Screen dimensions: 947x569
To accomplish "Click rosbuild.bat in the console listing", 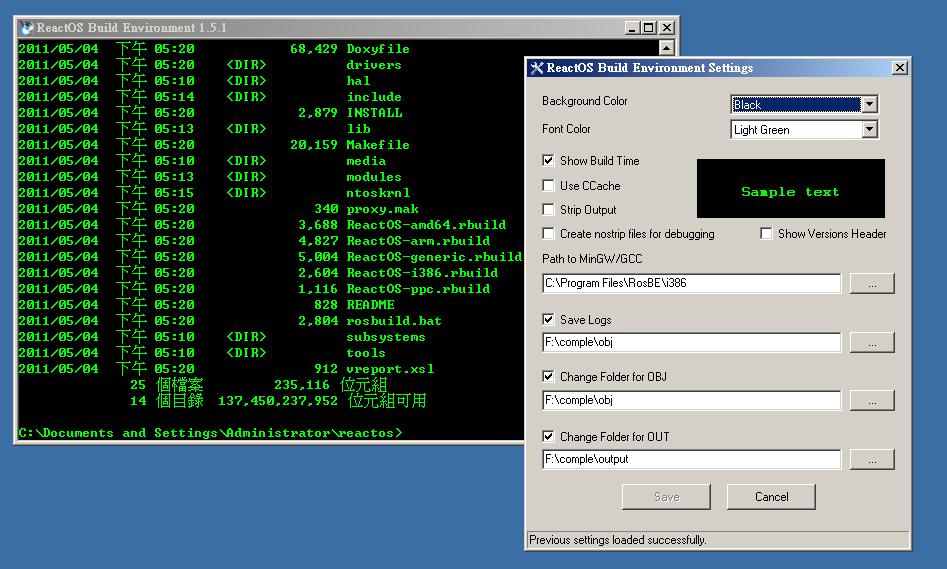I will 394,321.
